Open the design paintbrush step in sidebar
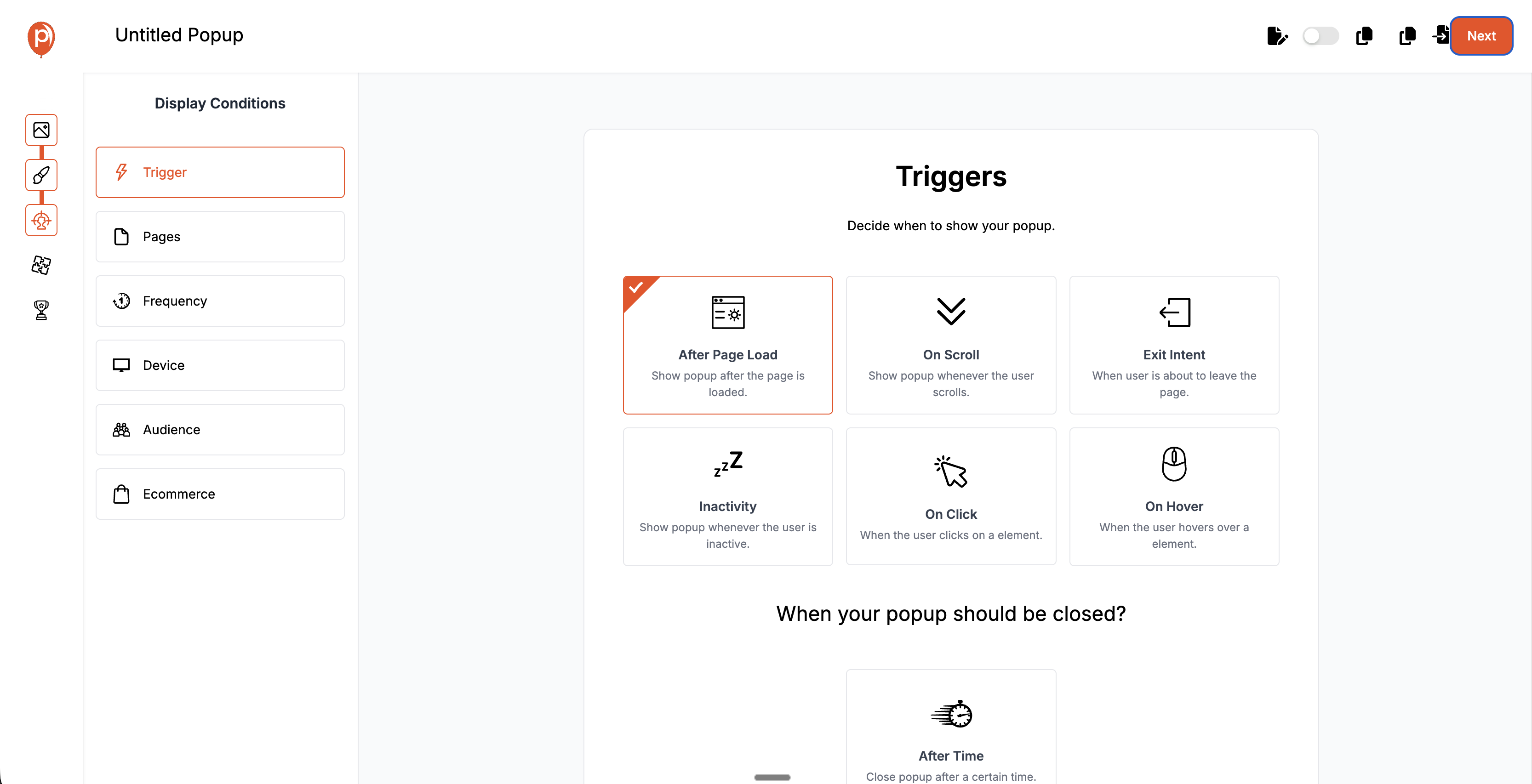Screen dimensions: 1532x784 [x=41, y=176]
